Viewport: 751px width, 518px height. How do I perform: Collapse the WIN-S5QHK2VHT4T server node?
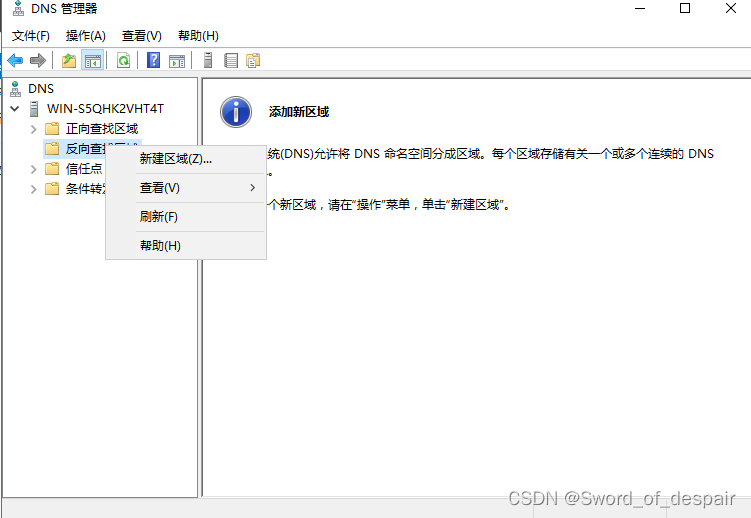15,109
